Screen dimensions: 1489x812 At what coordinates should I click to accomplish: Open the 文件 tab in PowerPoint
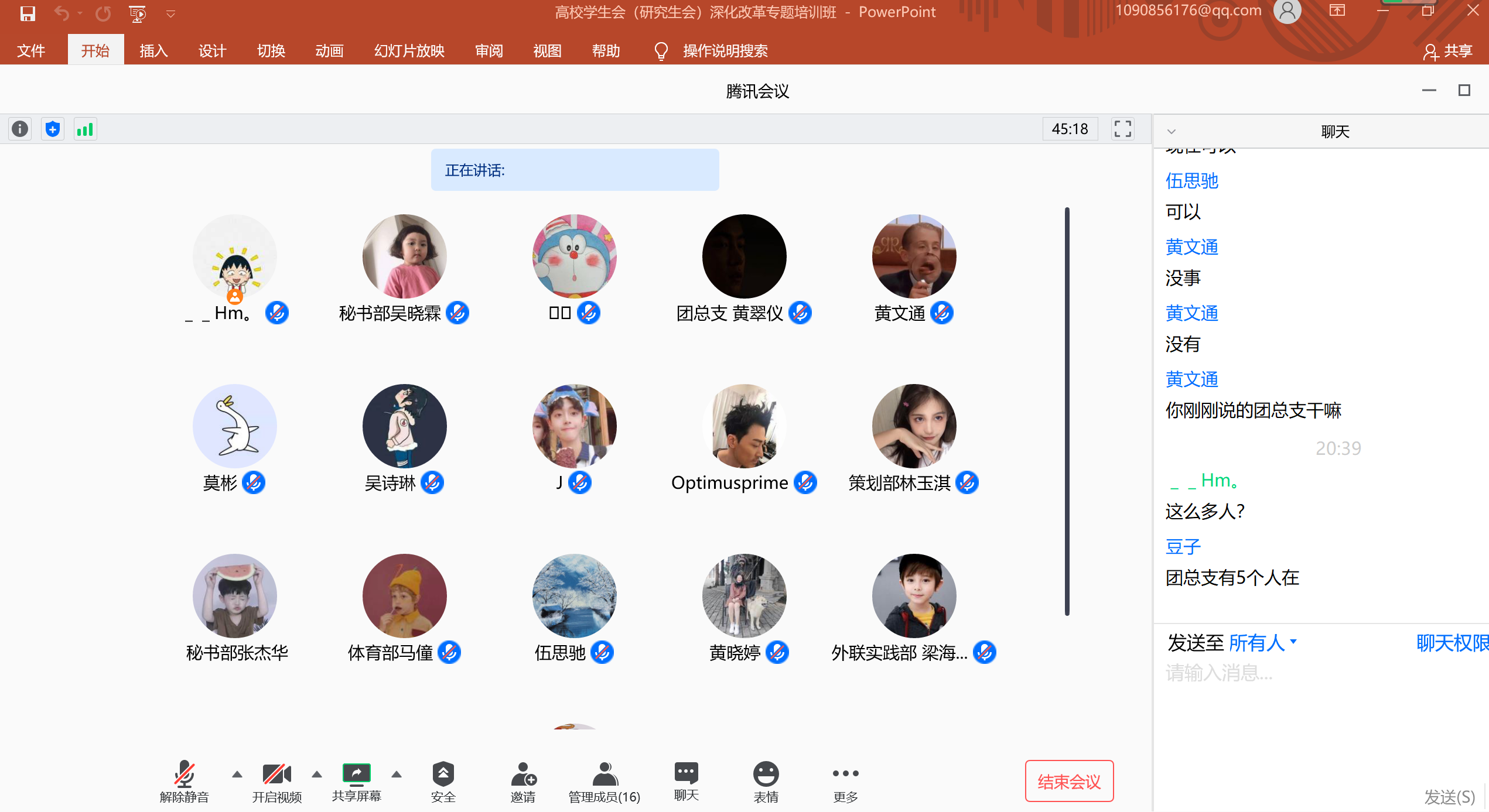[31, 51]
